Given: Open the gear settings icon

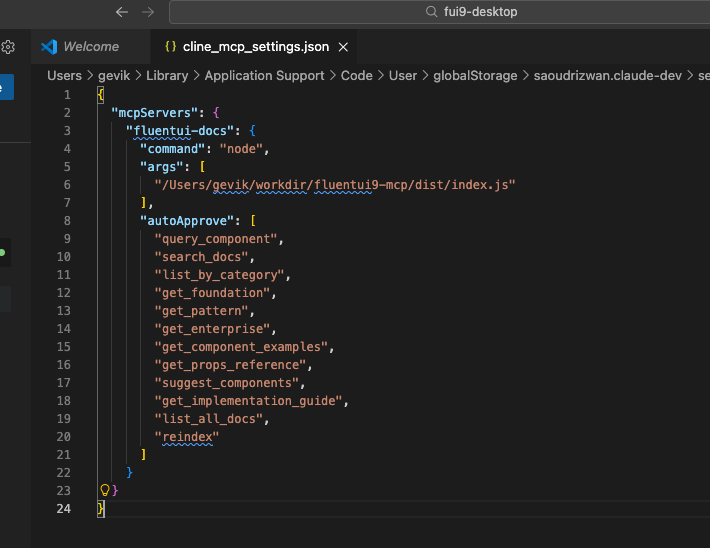Looking at the screenshot, I should [8, 47].
